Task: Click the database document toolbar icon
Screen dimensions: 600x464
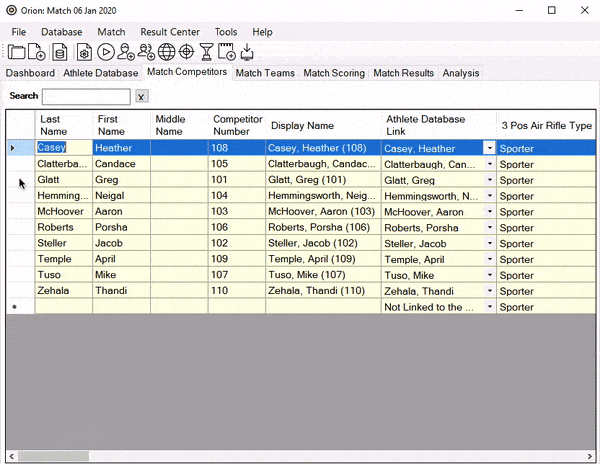Action: pos(60,52)
